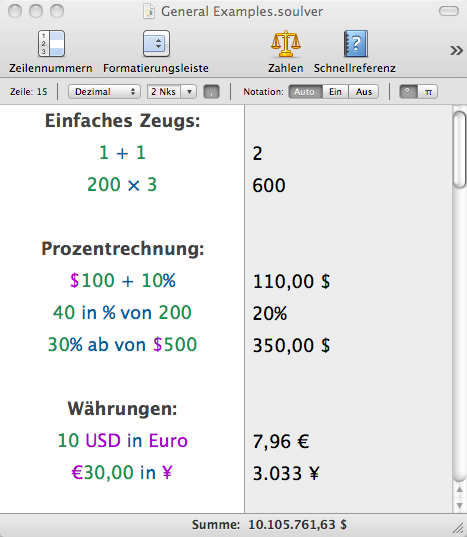The height and width of the screenshot is (537, 467).
Task: Open the Schnellreferenz help notebook
Action: 355,43
